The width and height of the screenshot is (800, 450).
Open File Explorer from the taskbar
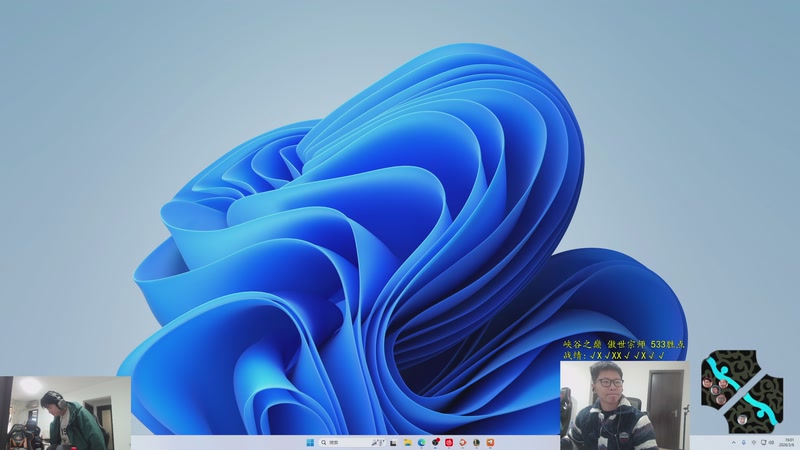(408, 442)
